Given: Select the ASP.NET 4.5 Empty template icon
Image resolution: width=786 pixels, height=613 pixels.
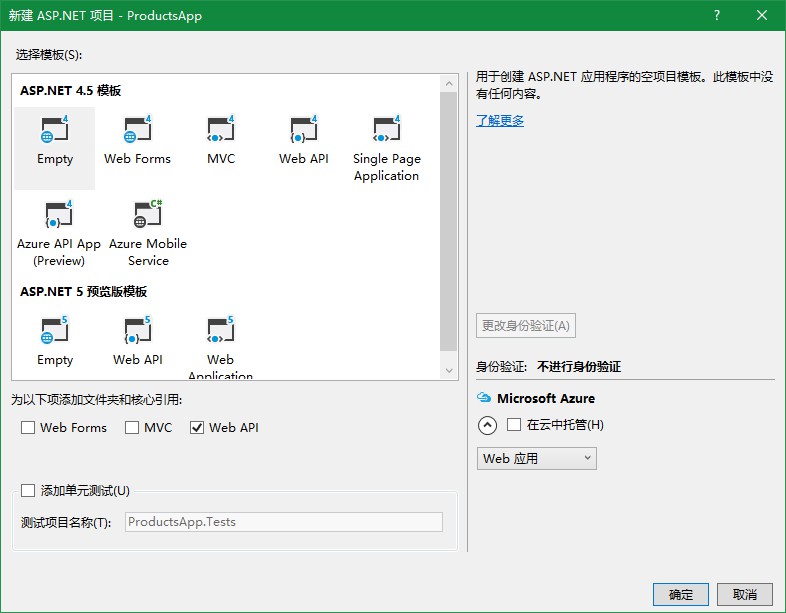Looking at the screenshot, I should click(x=54, y=131).
